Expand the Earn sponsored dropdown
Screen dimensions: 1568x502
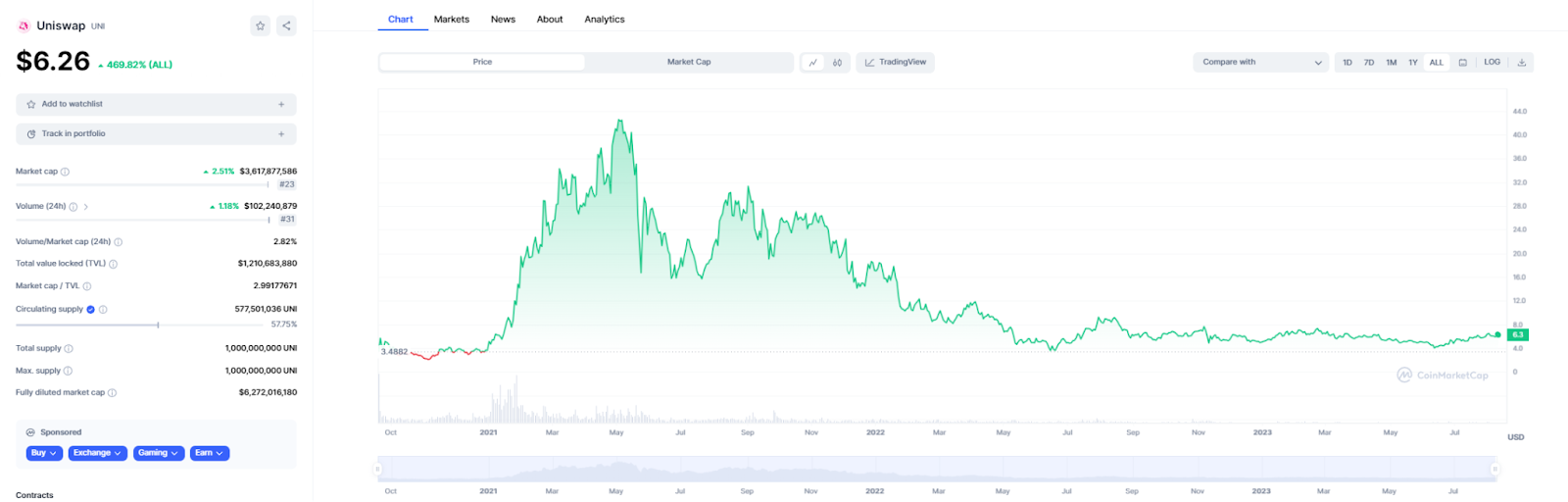pos(209,453)
